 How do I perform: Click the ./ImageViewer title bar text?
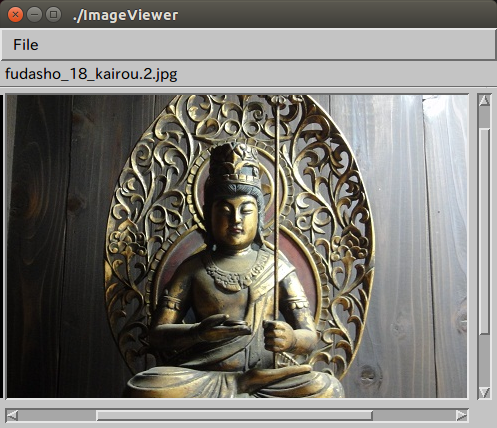click(125, 15)
